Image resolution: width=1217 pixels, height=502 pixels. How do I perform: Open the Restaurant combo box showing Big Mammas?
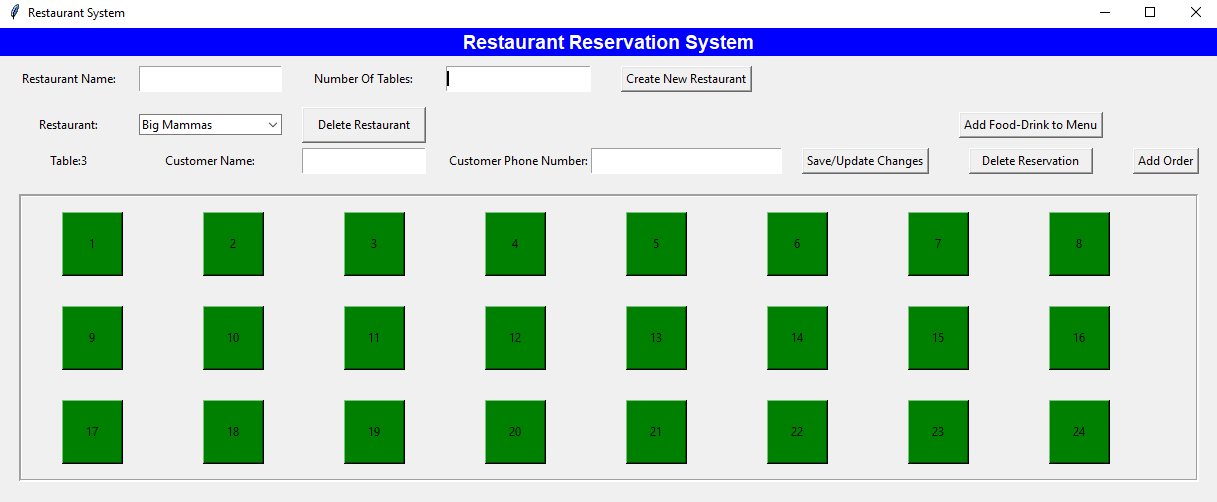tap(211, 125)
